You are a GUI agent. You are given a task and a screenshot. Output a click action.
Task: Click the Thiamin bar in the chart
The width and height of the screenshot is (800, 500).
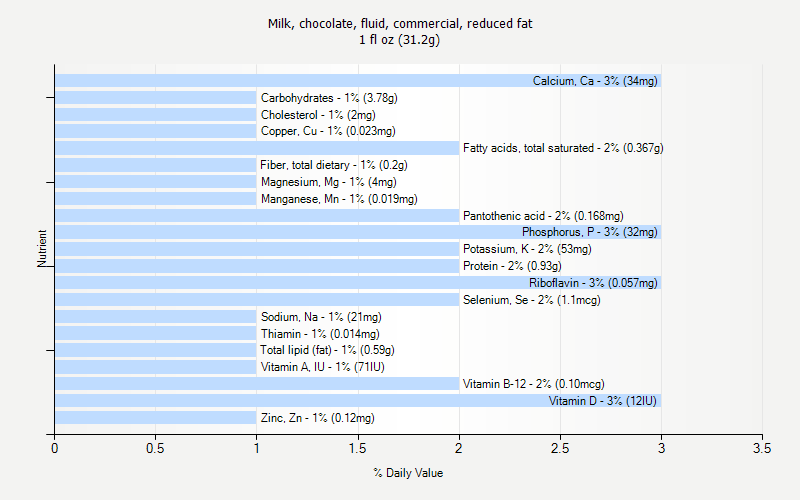point(156,334)
